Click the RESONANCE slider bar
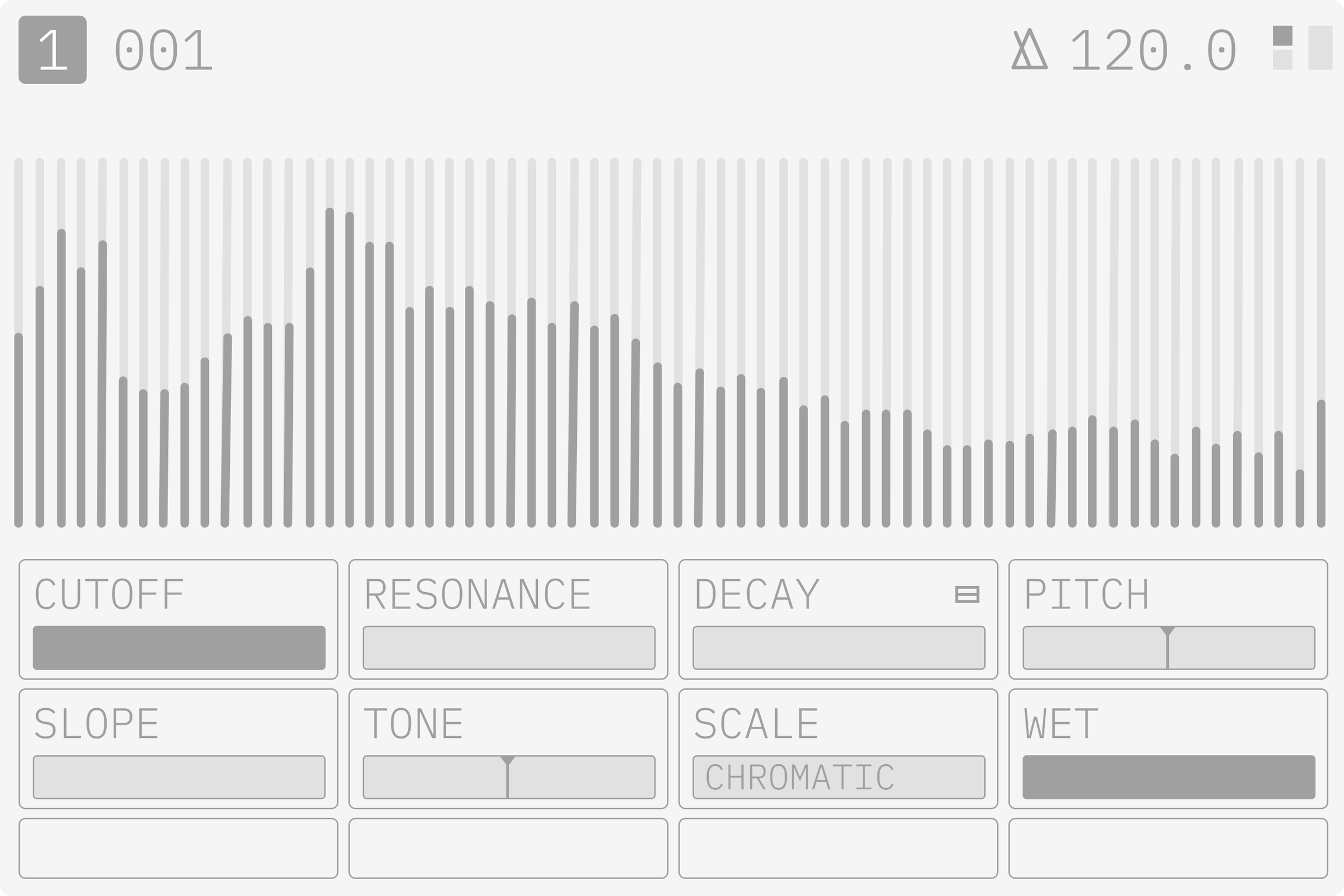The image size is (1344, 896). 509,647
